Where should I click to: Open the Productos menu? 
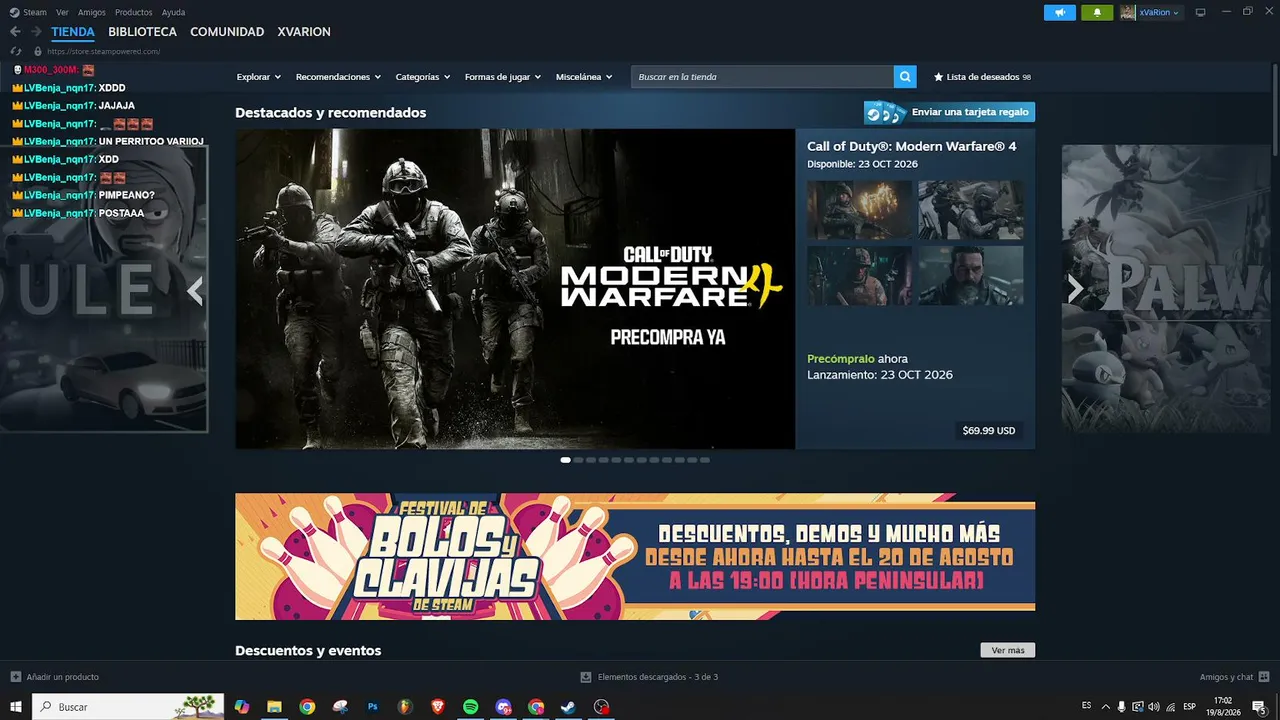tap(134, 12)
